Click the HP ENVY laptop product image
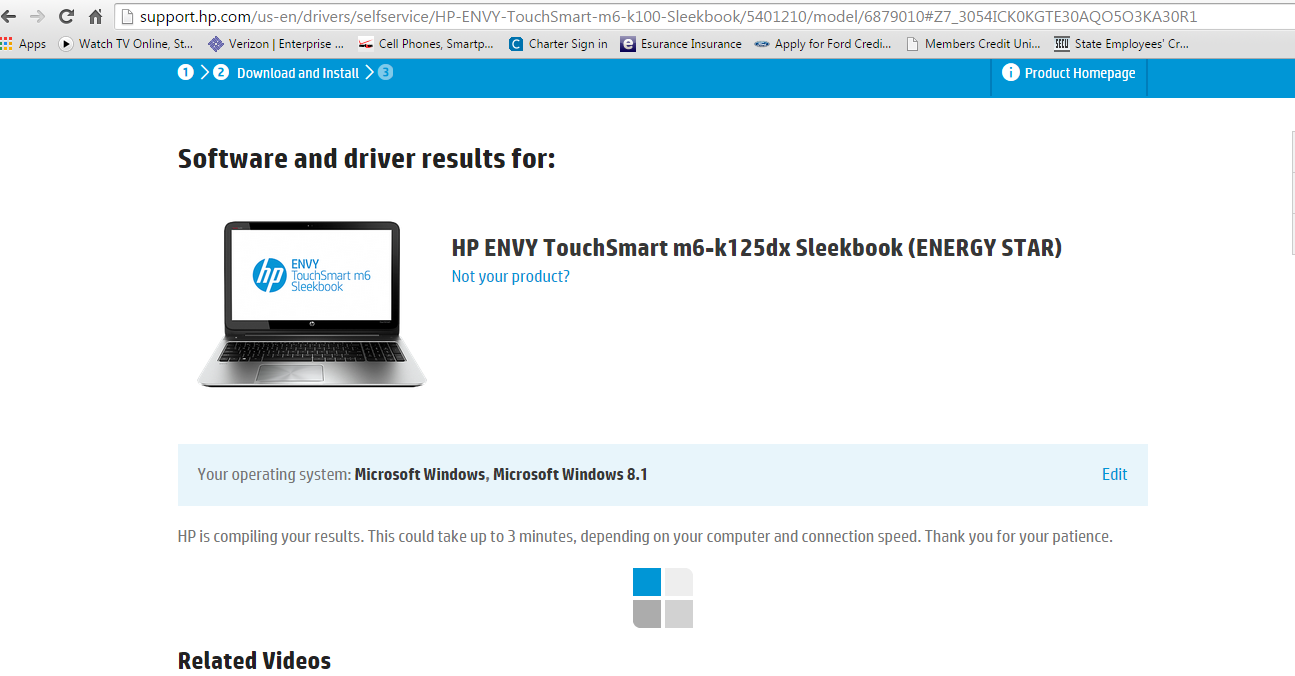The width and height of the screenshot is (1295, 676). pos(312,304)
